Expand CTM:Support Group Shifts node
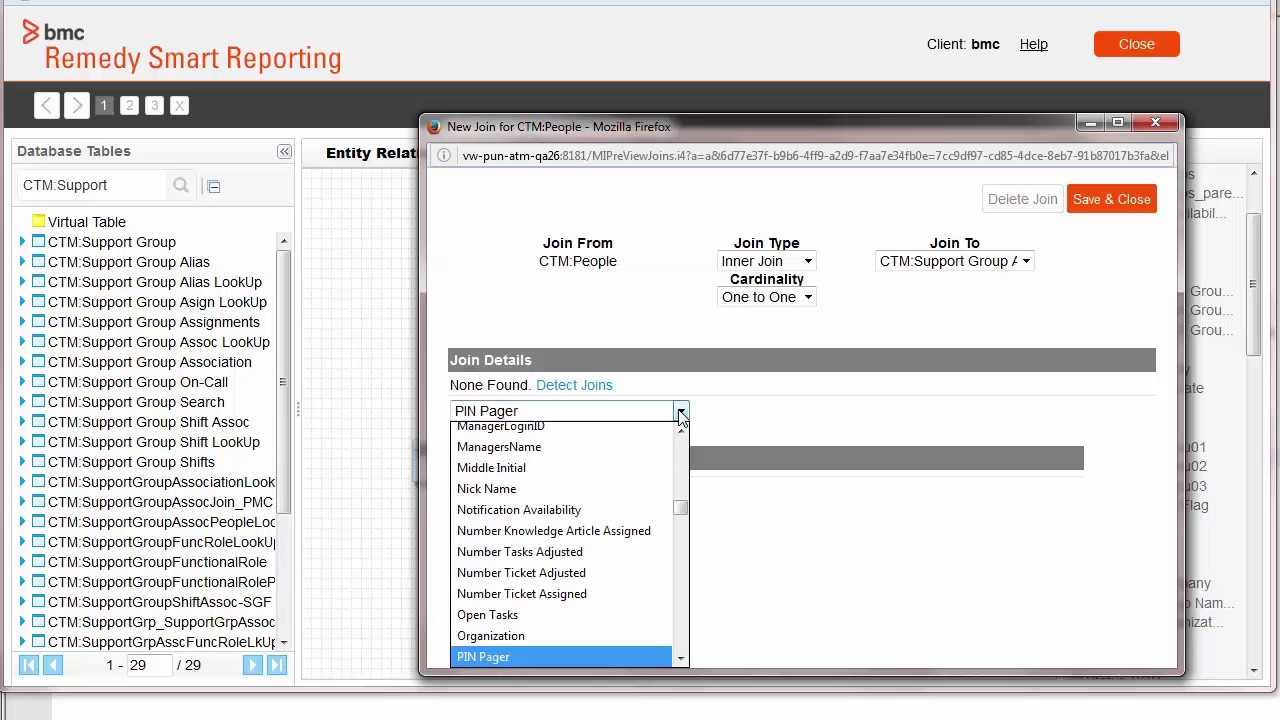This screenshot has width=1280, height=720. pos(23,461)
